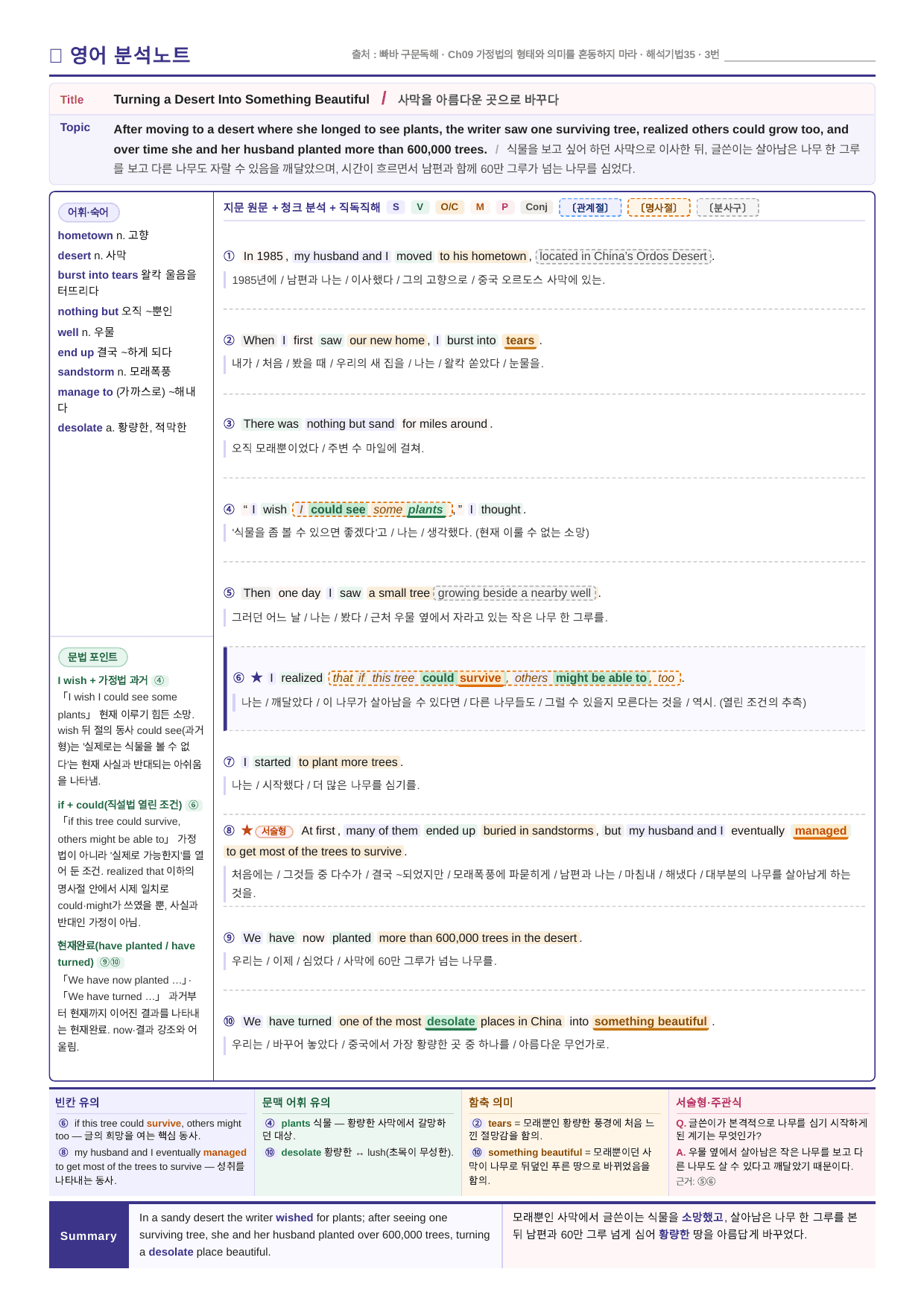The height and width of the screenshot is (1307, 924).
Task: Select the [분사구] dashed legend badge
Action: [727, 208]
